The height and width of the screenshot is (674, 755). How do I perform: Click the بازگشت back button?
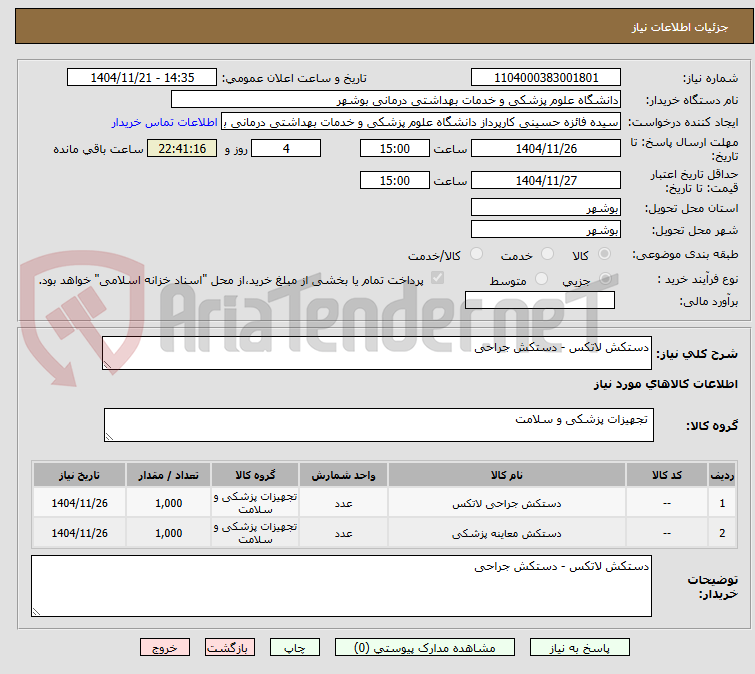(230, 648)
